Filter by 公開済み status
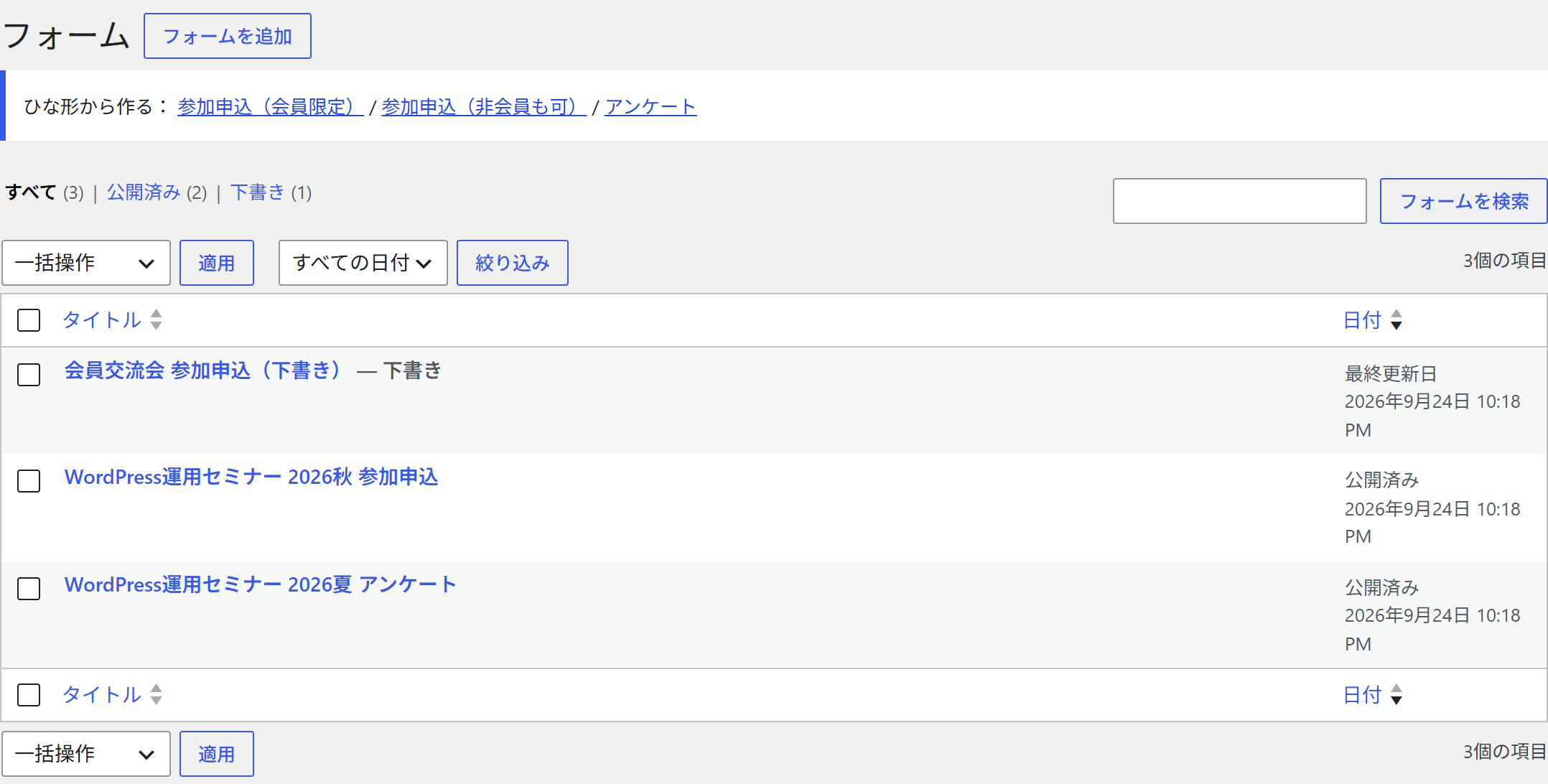The height and width of the screenshot is (784, 1548). (x=144, y=192)
